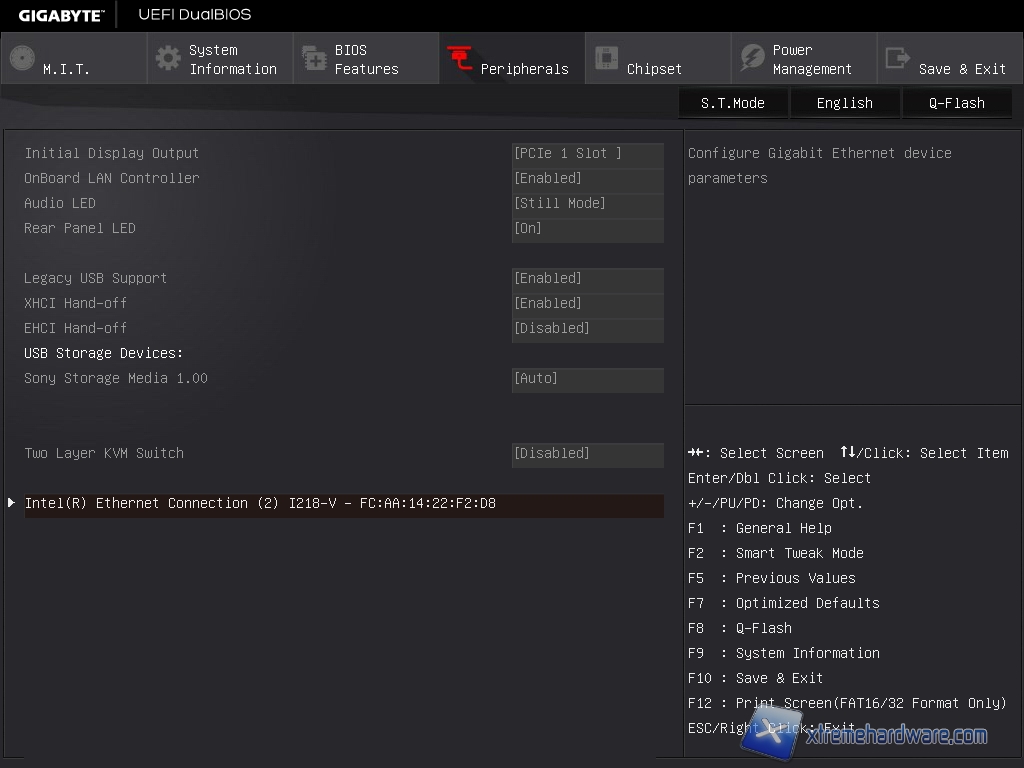The width and height of the screenshot is (1024, 768).
Task: Open Initial Display Output PCIe 1 Slot dropdown
Action: (587, 154)
